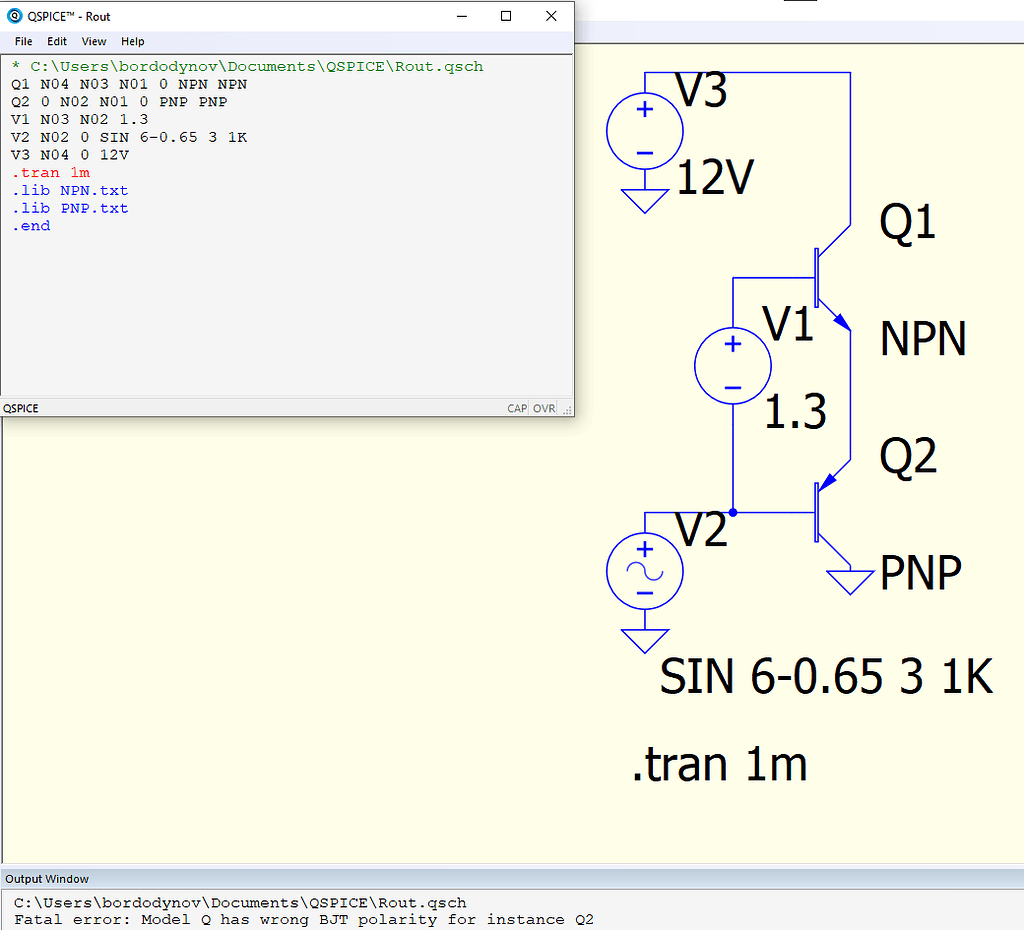This screenshot has width=1024, height=930.
Task: Click the ground symbol under V2
Action: [x=645, y=640]
